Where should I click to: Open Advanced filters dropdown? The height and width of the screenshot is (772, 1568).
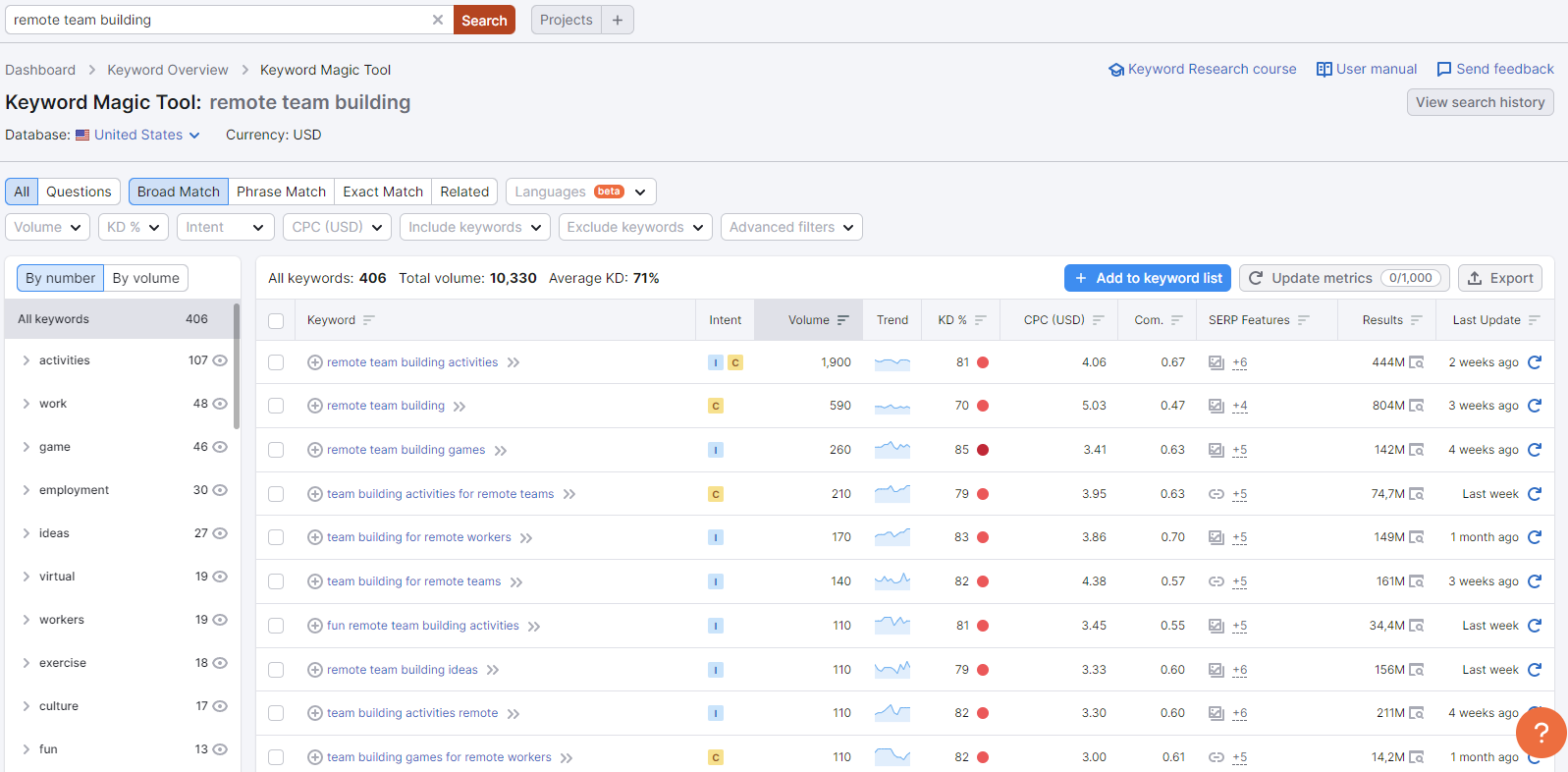coord(791,227)
